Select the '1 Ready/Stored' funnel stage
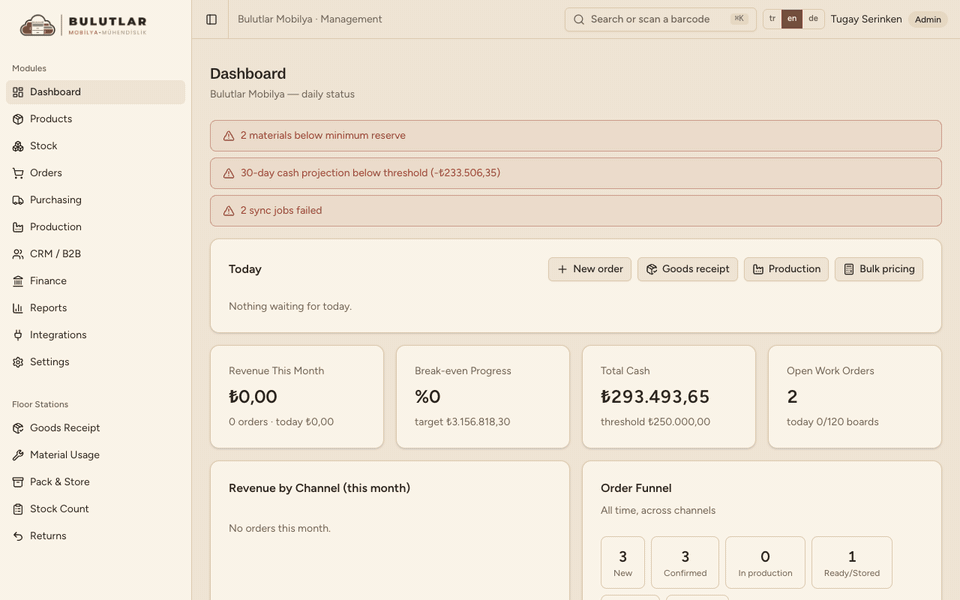The height and width of the screenshot is (600, 960). point(852,563)
